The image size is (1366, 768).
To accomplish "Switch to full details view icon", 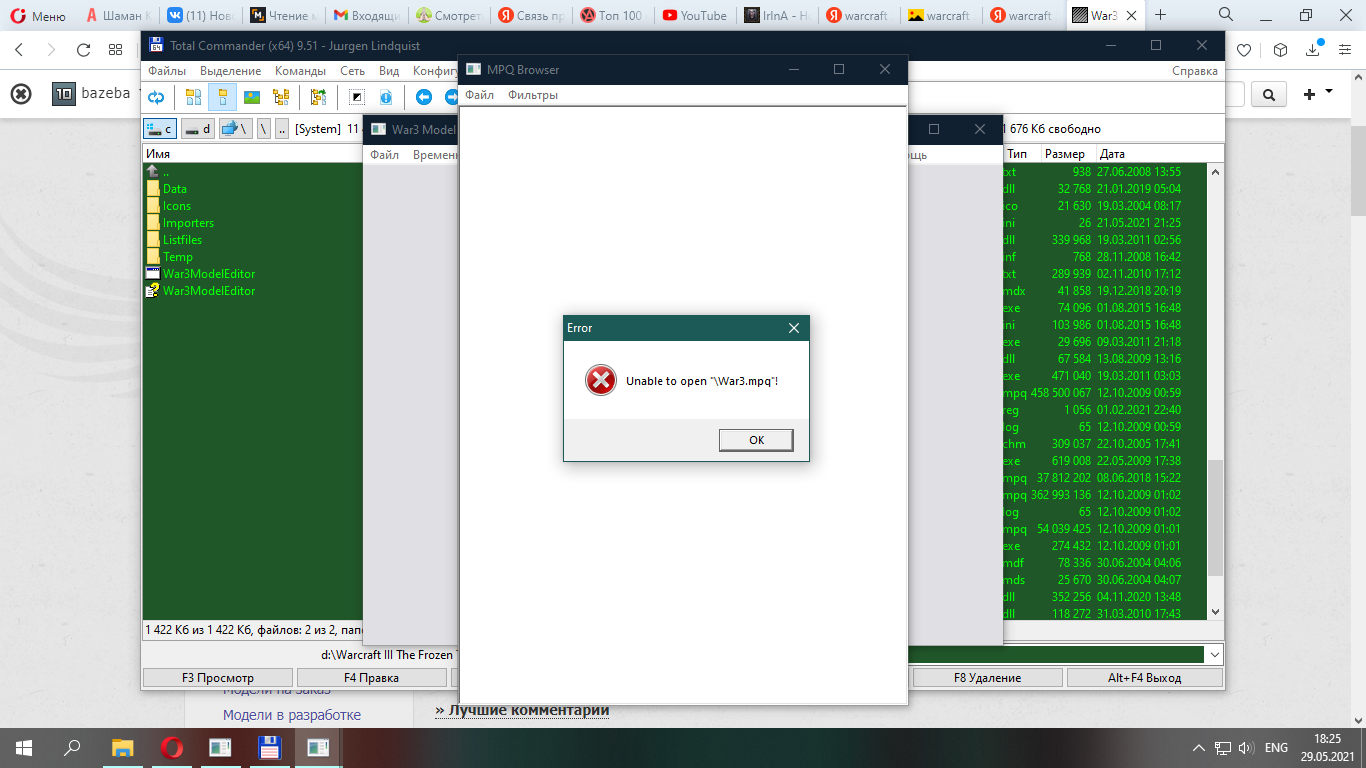I will point(222,97).
